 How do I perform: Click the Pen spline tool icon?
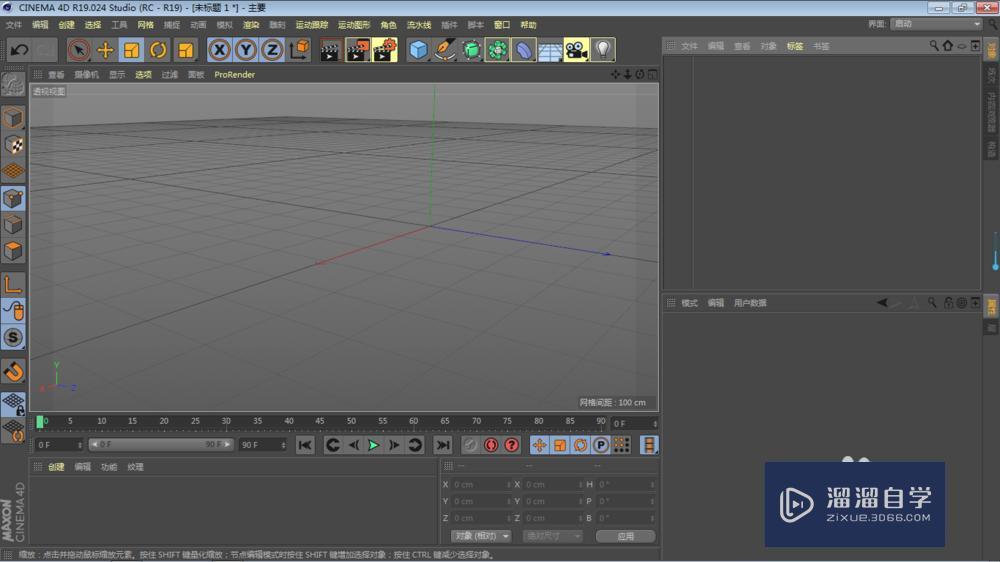(445, 50)
